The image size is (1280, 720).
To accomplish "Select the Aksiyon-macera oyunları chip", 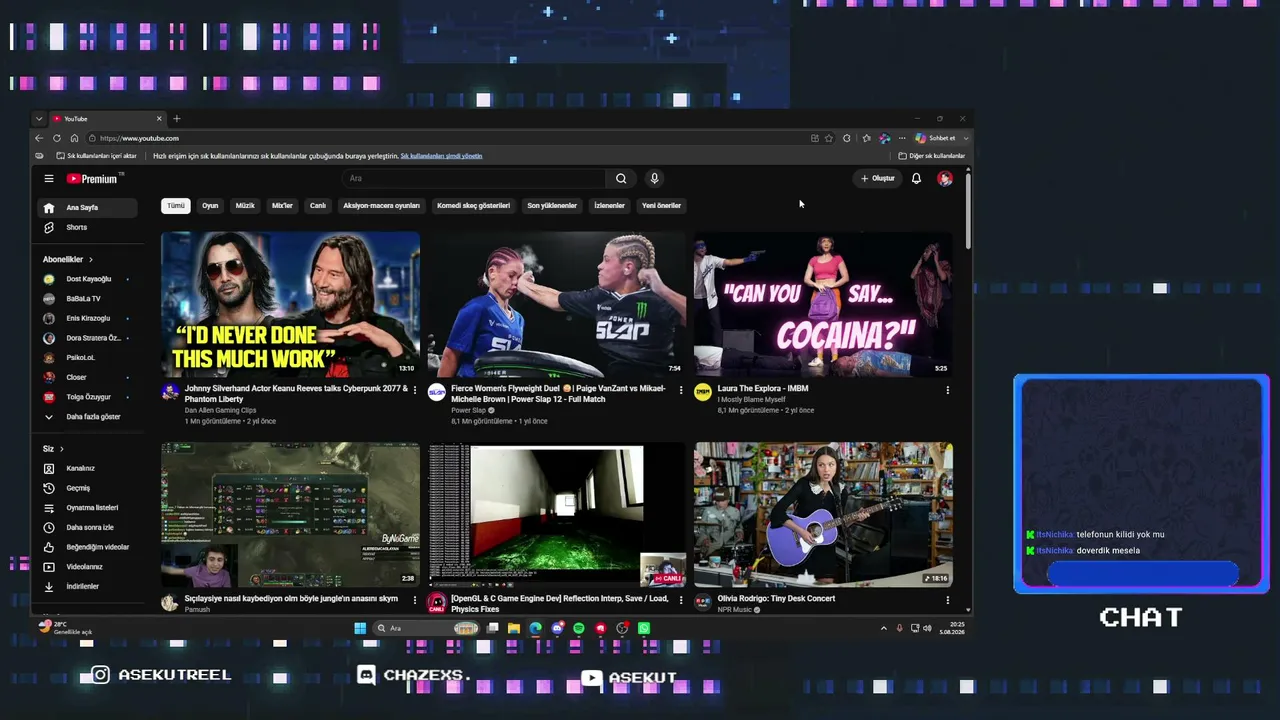I will pyautogui.click(x=382, y=206).
